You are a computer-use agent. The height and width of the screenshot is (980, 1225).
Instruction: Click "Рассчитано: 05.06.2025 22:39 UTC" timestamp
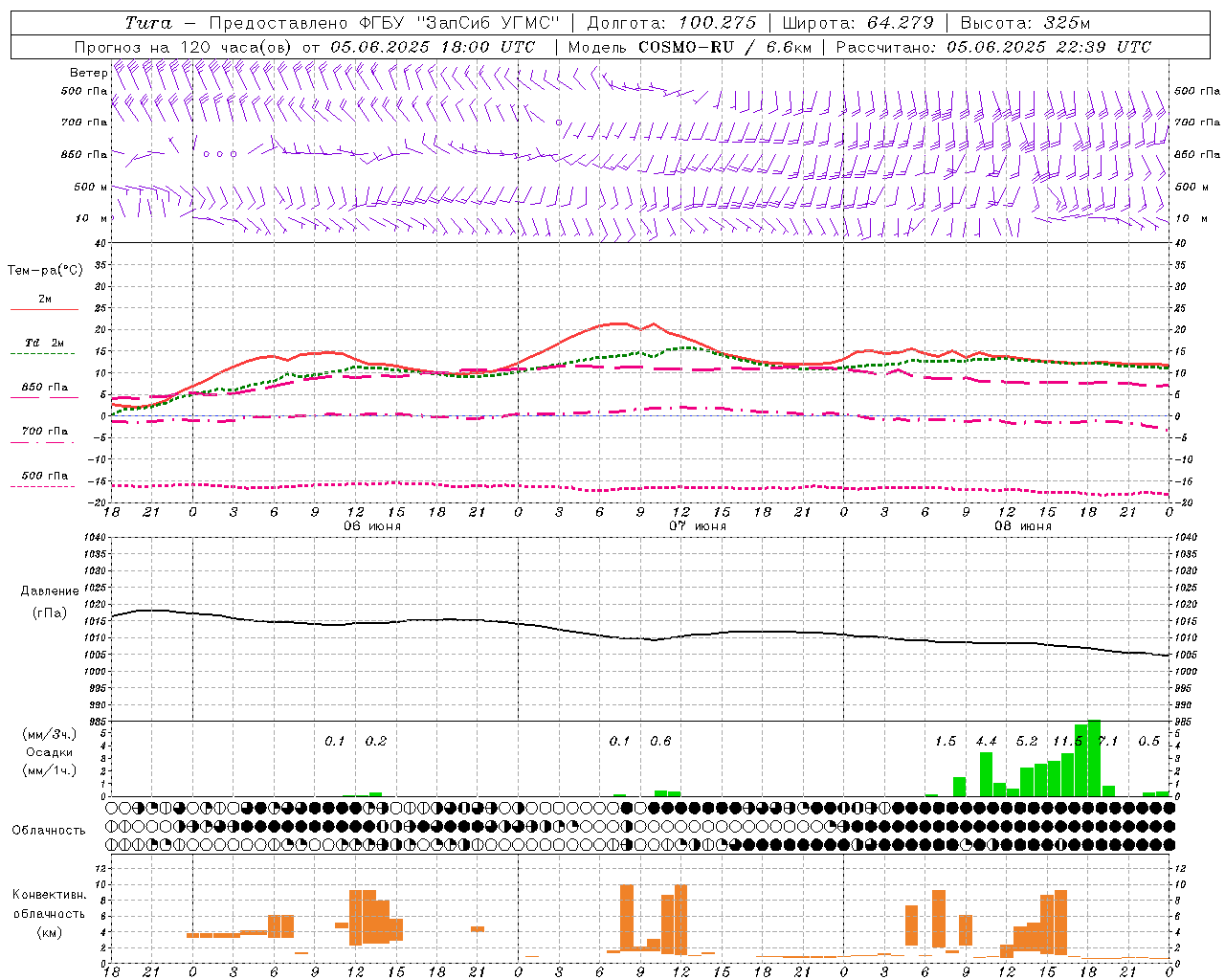[x=993, y=47]
